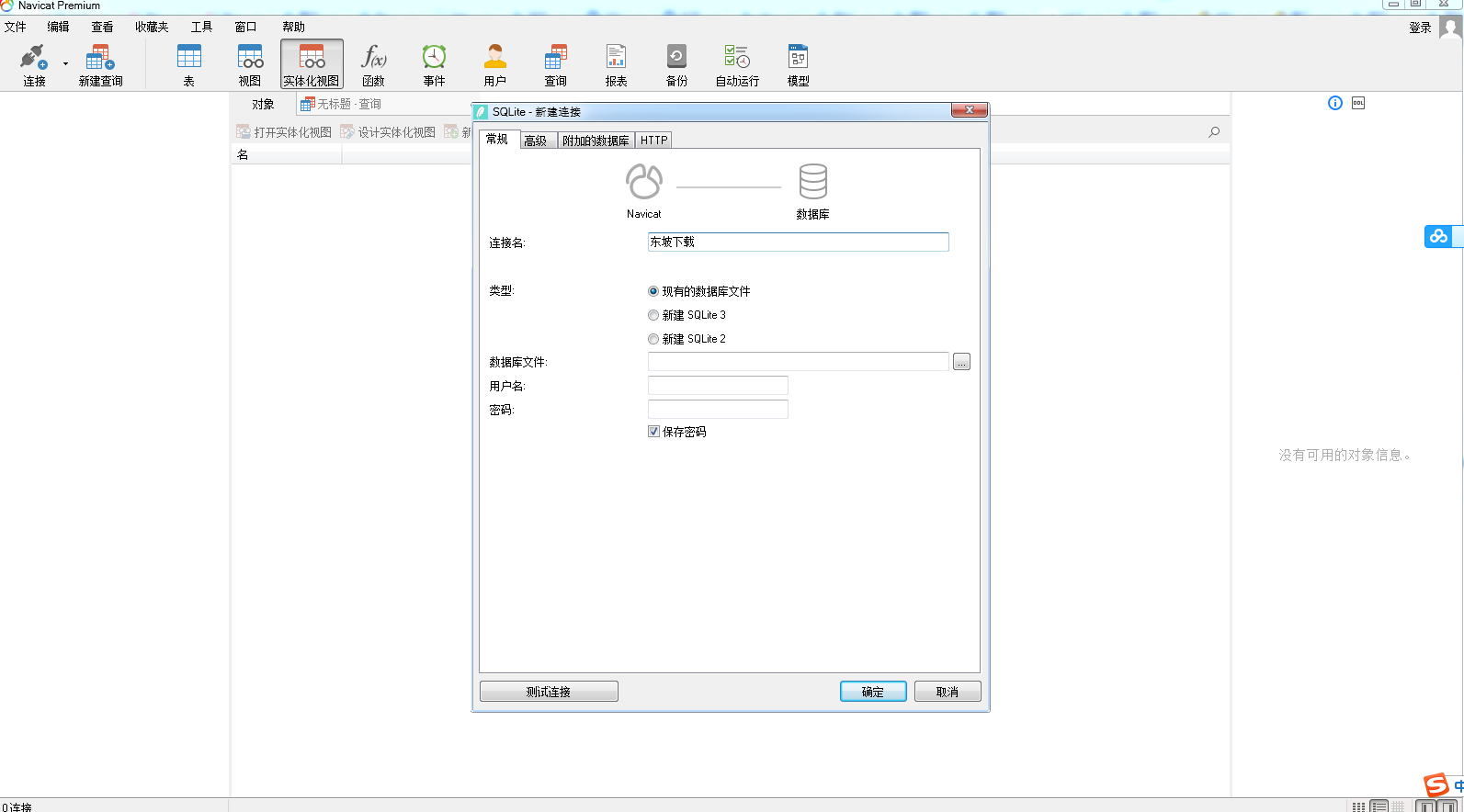The image size is (1464, 812).
Task: Click the 新建查询 toolbar icon
Action: [100, 65]
